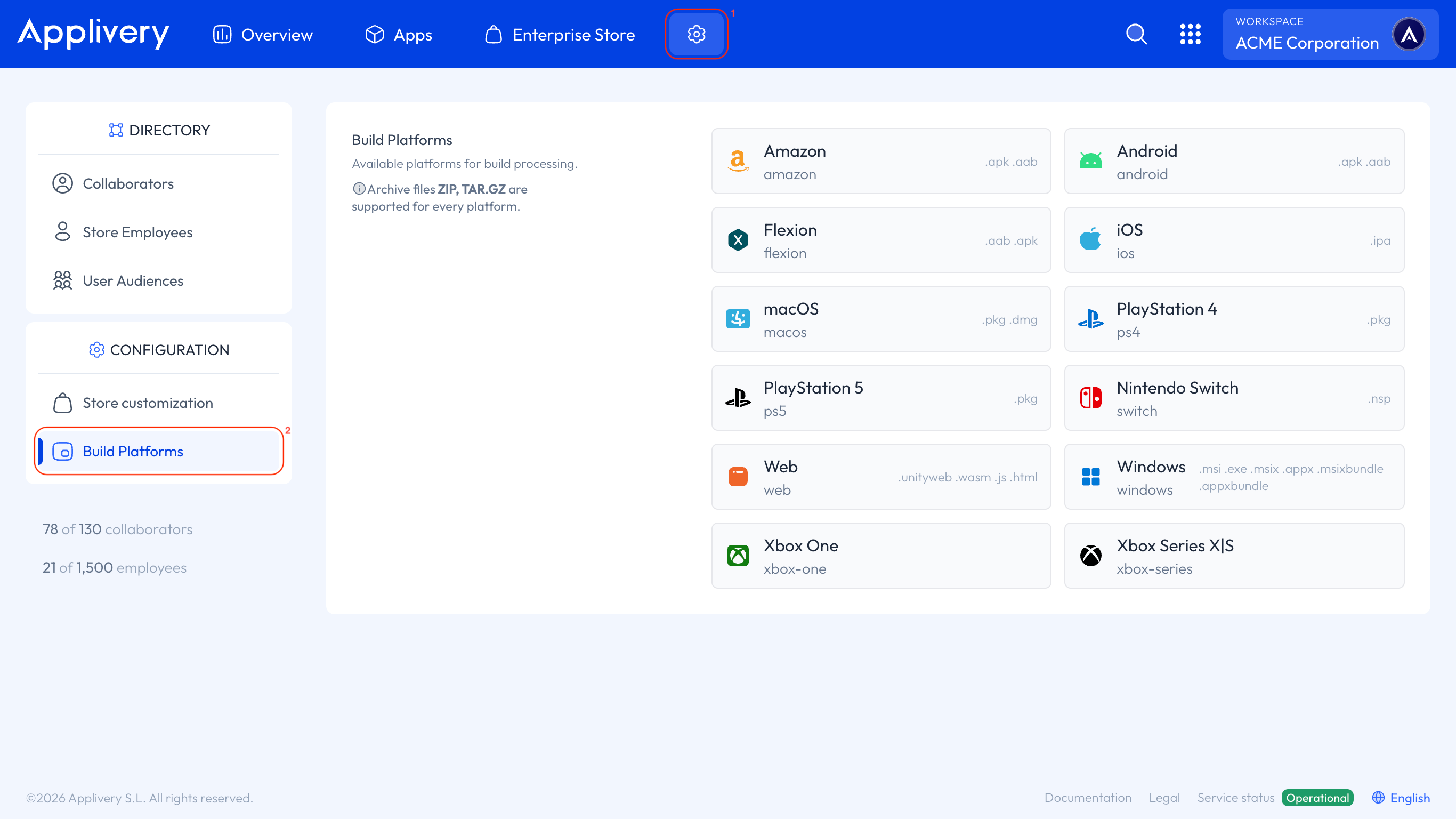Screen dimensions: 1456x819
Task: Click the ACME Corporation avatar icon
Action: pos(1409,35)
